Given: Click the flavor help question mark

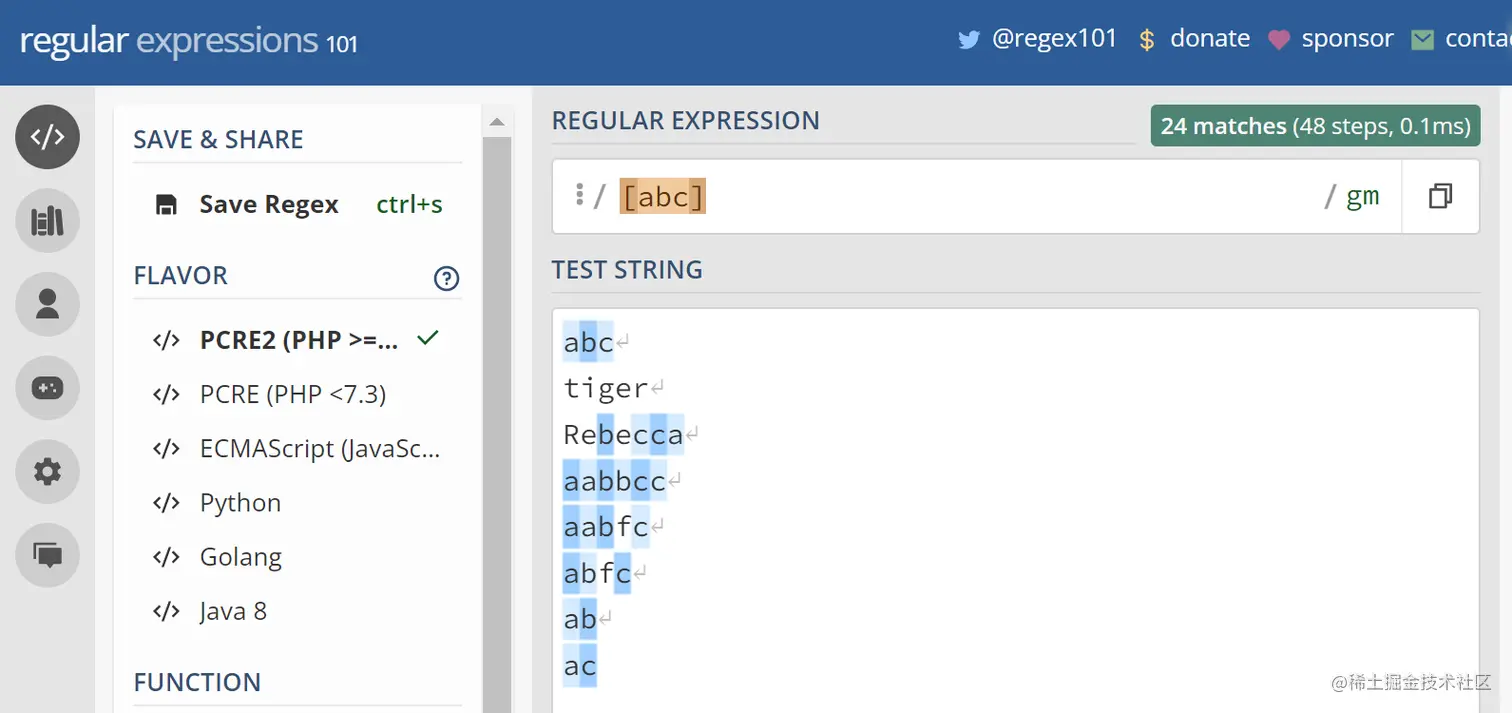Looking at the screenshot, I should click(x=446, y=278).
